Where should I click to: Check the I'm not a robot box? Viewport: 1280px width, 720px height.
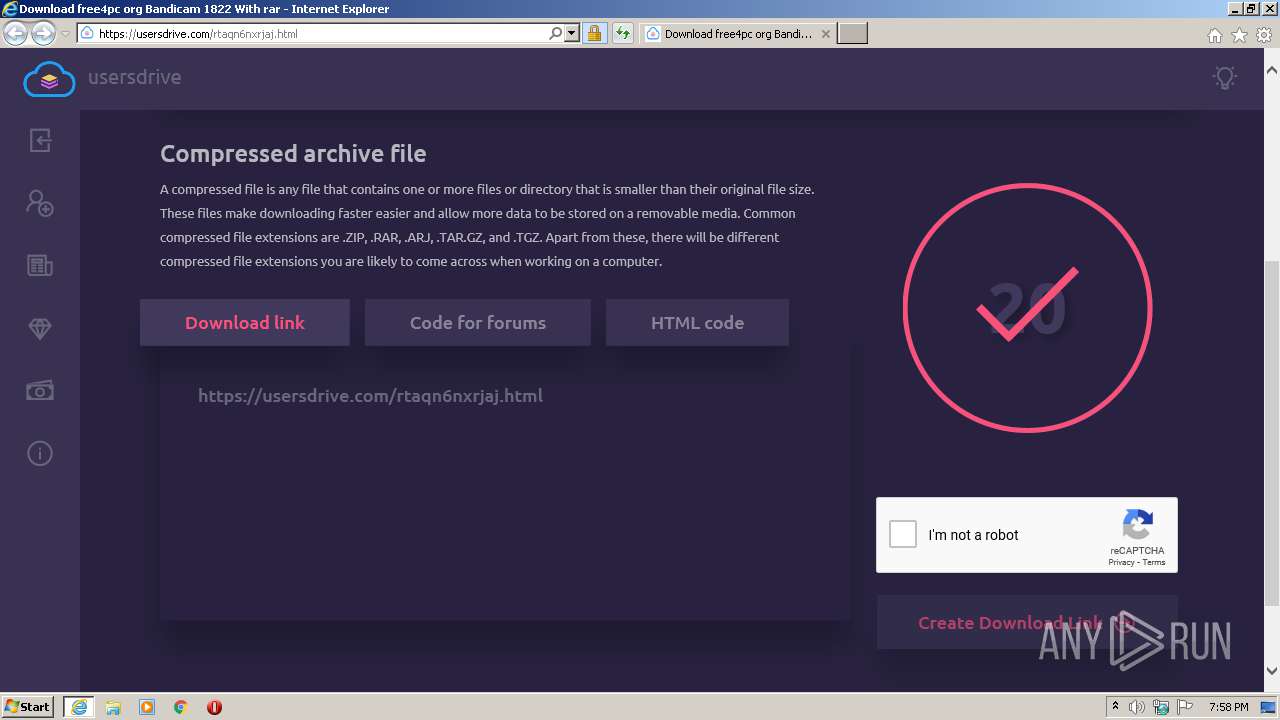[x=903, y=534]
